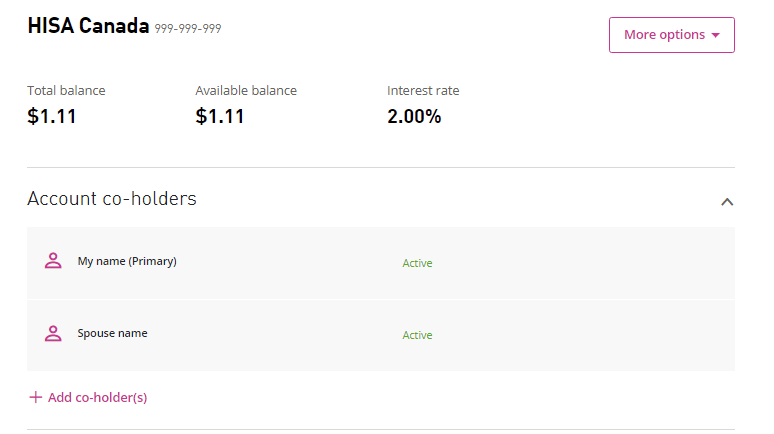Click the Active status of the primary holder
The width and height of the screenshot is (774, 434).
417,263
